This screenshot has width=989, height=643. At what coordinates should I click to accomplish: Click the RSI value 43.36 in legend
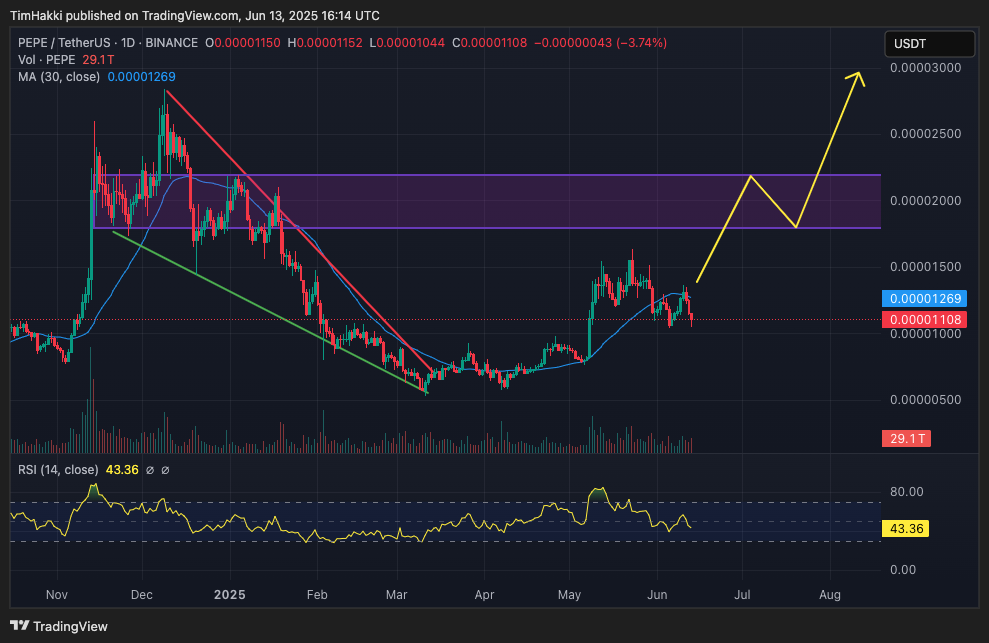pyautogui.click(x=122, y=469)
